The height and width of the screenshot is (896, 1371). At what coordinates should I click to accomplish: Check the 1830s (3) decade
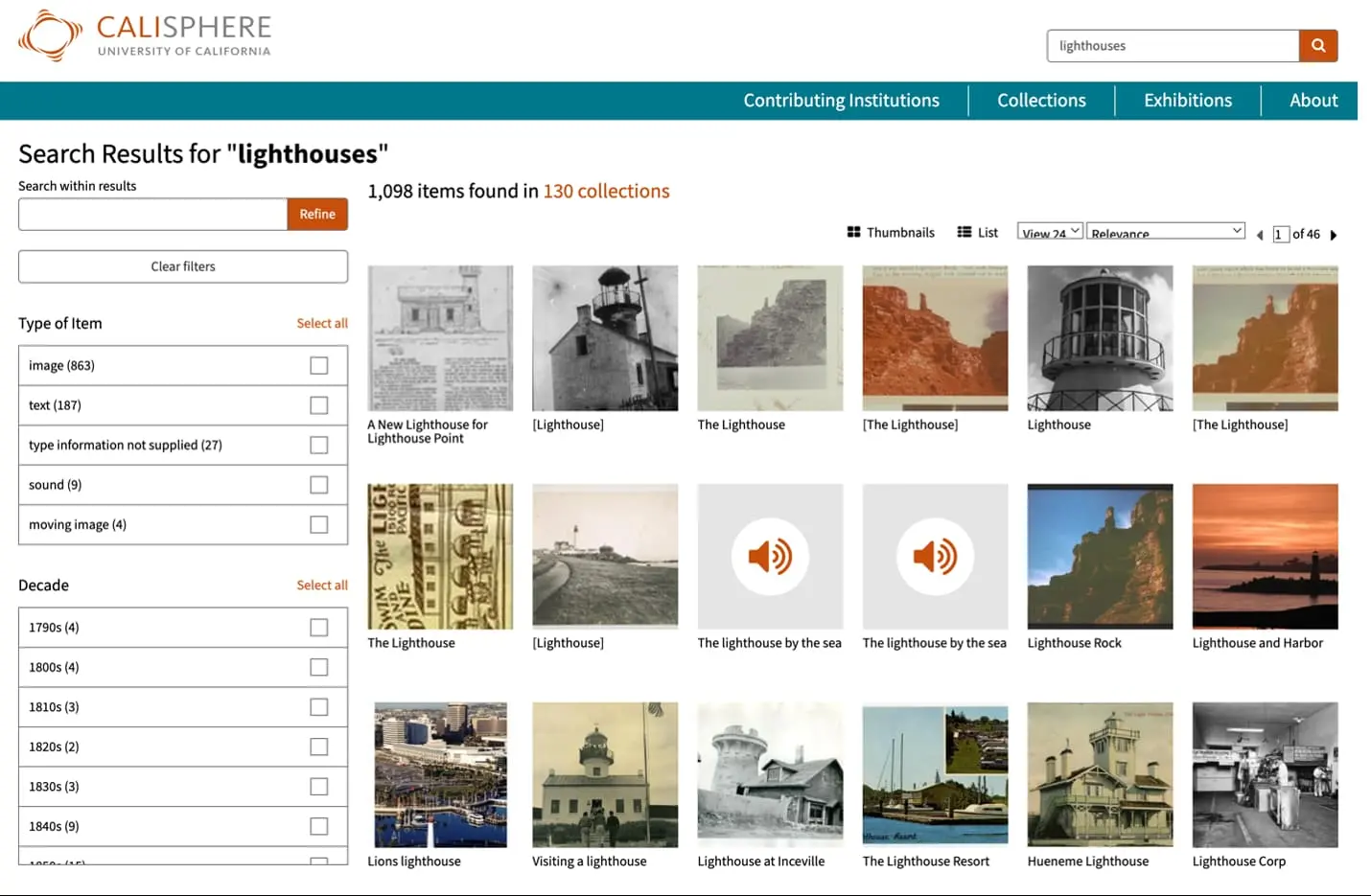tap(319, 786)
